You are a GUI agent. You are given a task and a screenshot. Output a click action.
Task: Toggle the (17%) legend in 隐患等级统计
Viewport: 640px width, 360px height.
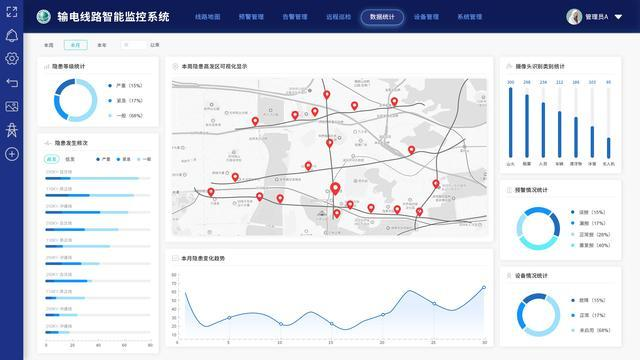coord(126,100)
